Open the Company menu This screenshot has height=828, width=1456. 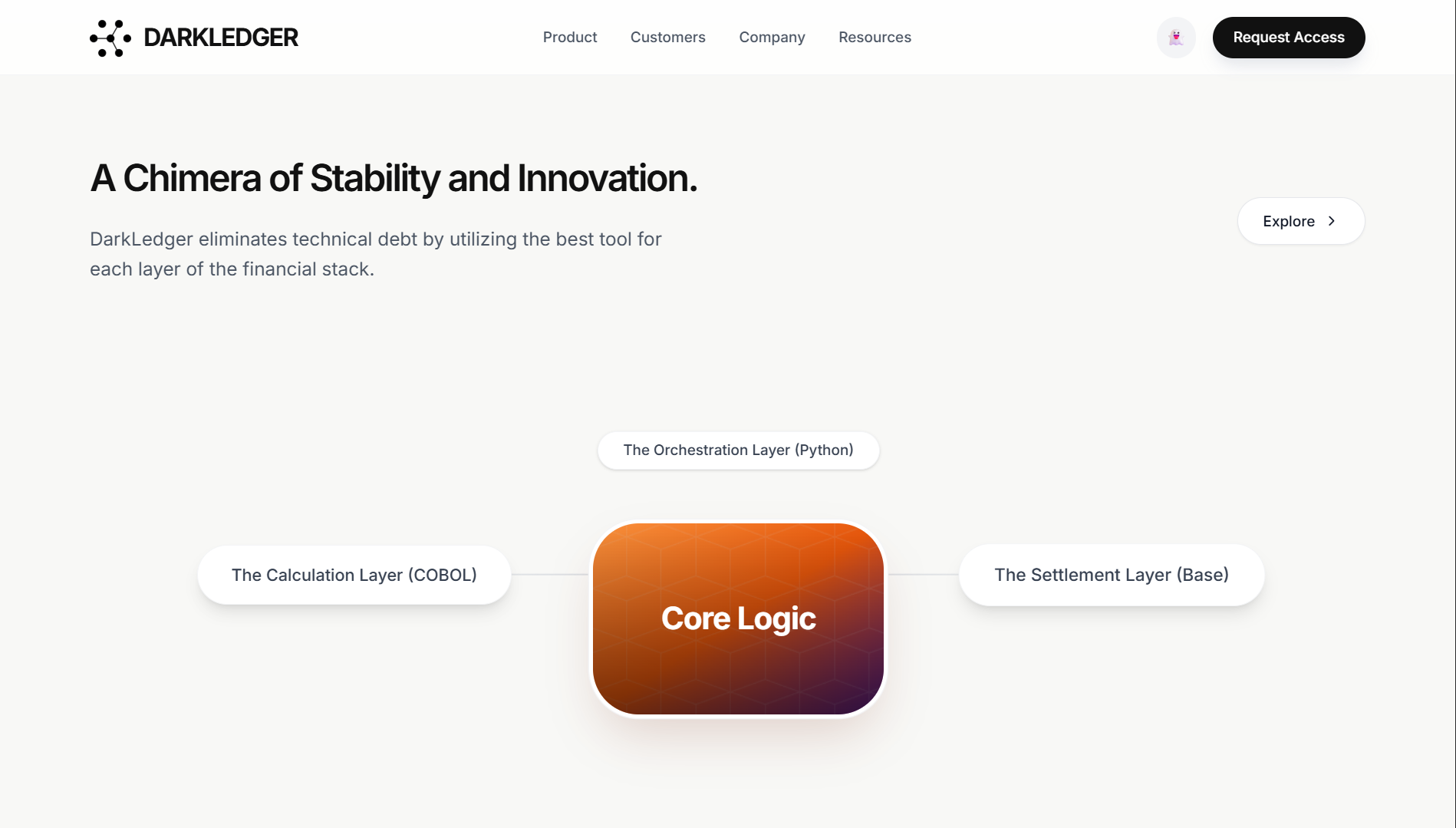tap(772, 37)
